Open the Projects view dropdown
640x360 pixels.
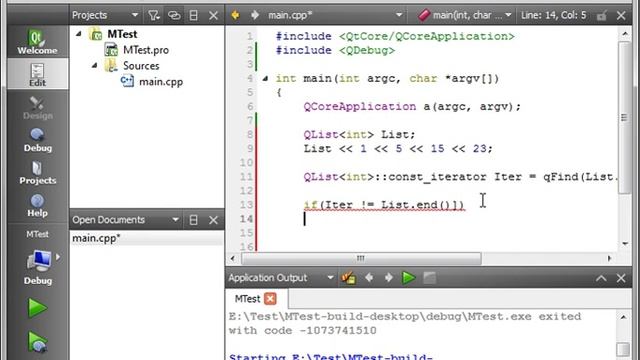tap(105, 16)
